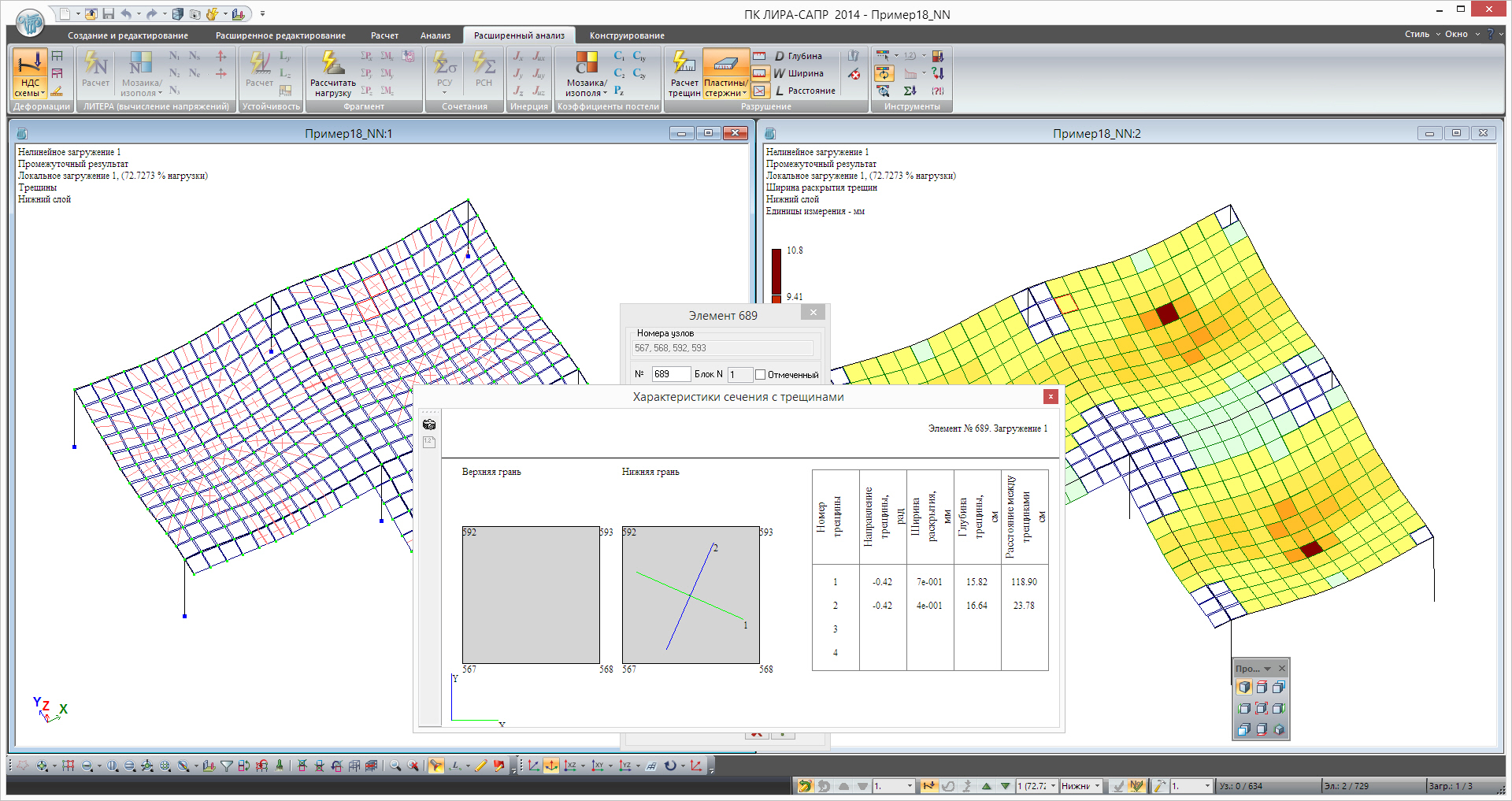Toggle the Отмеченный checkbox
The image size is (1512, 801).
(x=761, y=375)
